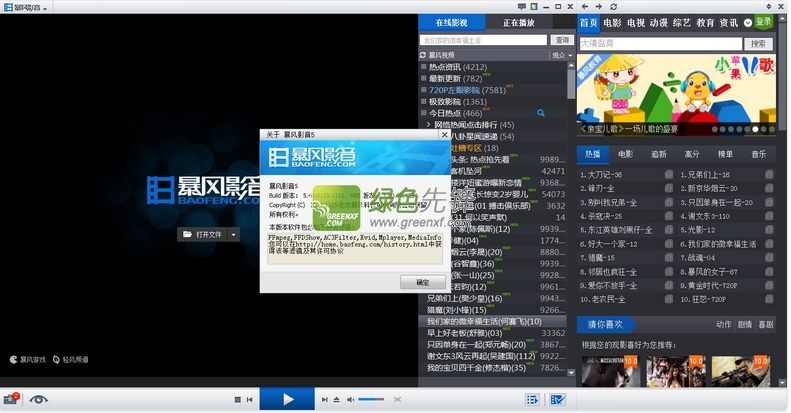Viewport: 791px width, 413px height.
Task: Close the 关于 暴风影音5 dialog
Action: pyautogui.click(x=444, y=134)
